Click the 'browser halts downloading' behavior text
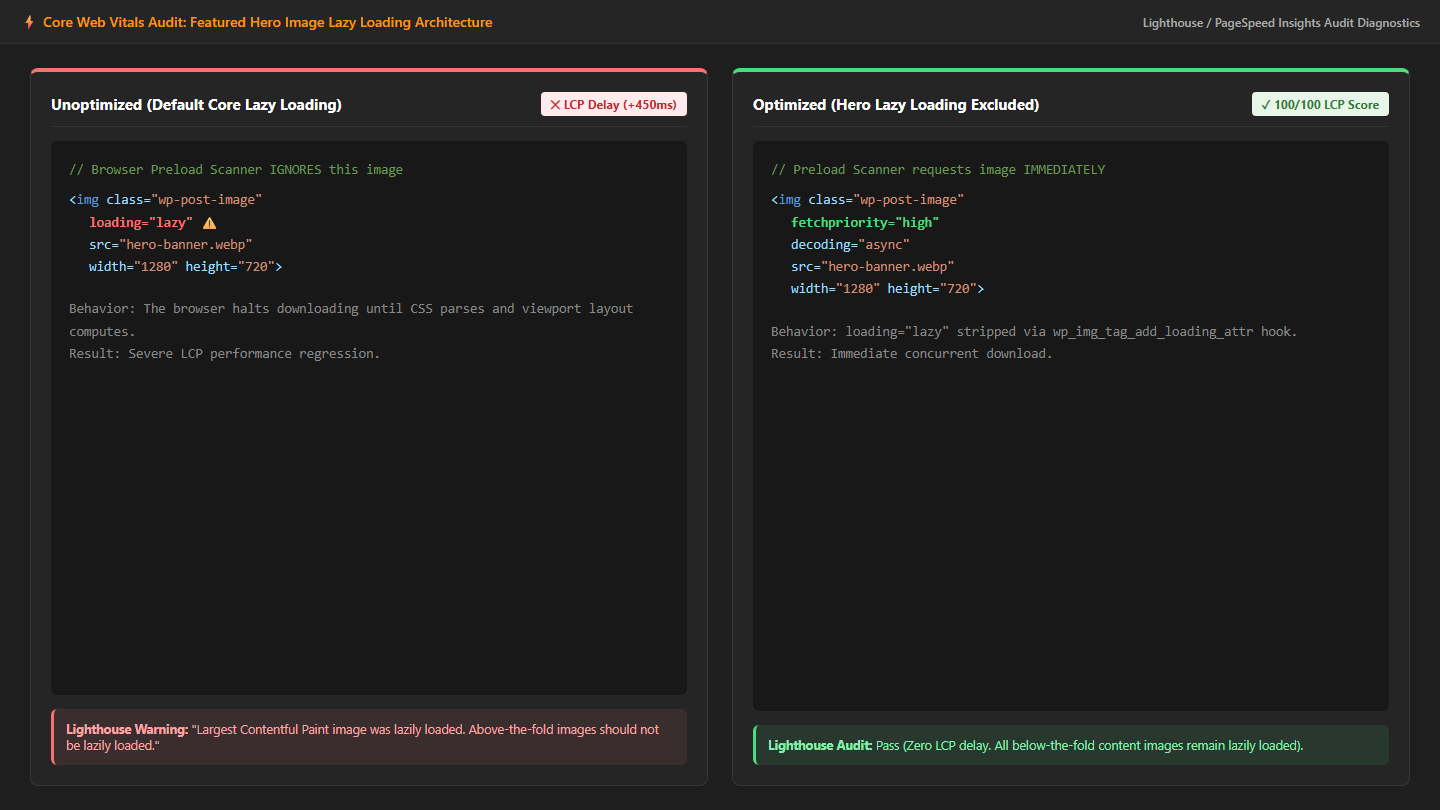This screenshot has width=1440, height=810. click(351, 320)
